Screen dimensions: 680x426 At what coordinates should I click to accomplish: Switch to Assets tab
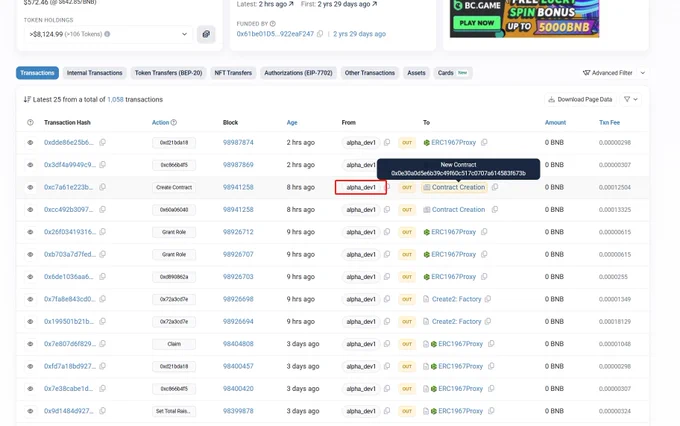tap(416, 73)
